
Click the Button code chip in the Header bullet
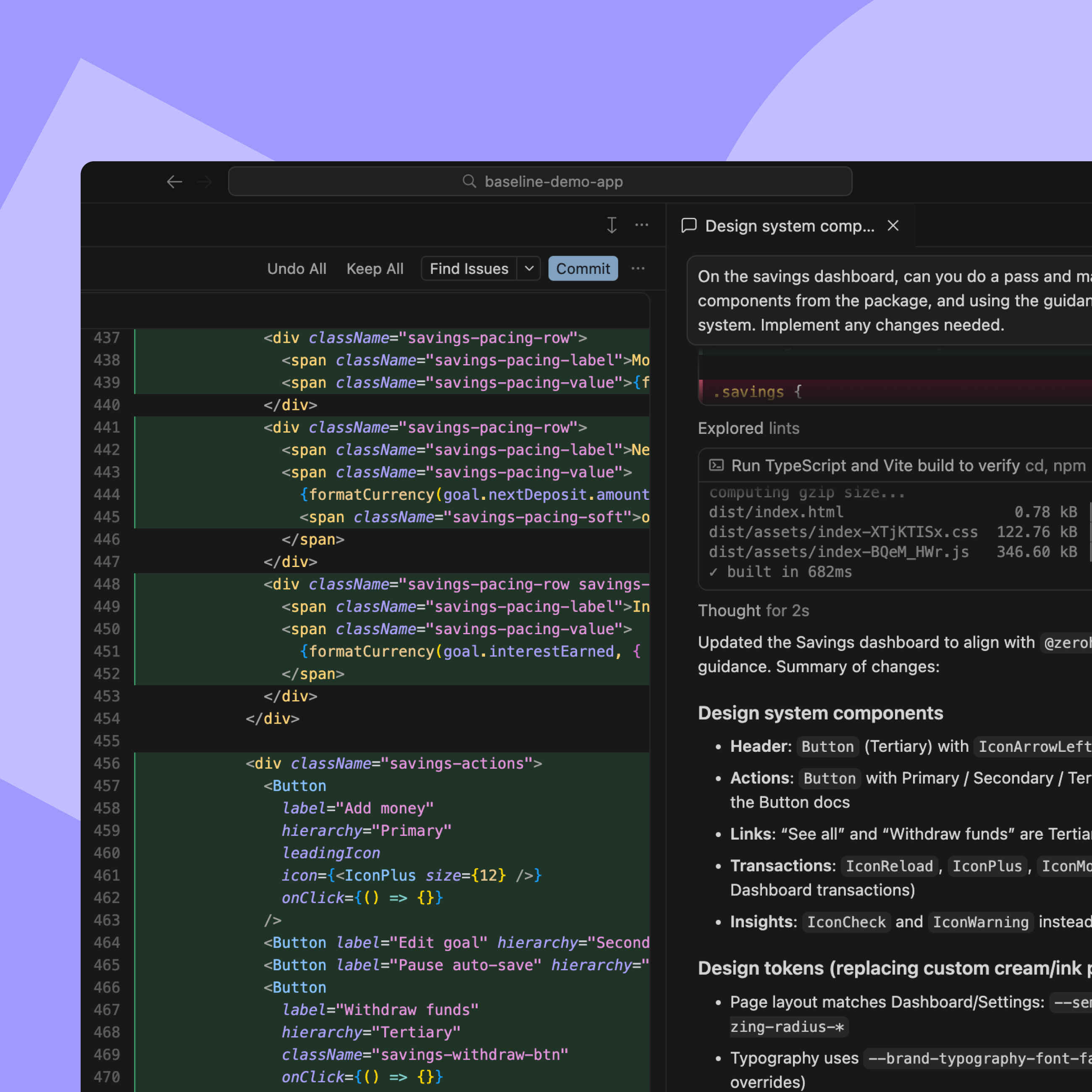[827, 746]
